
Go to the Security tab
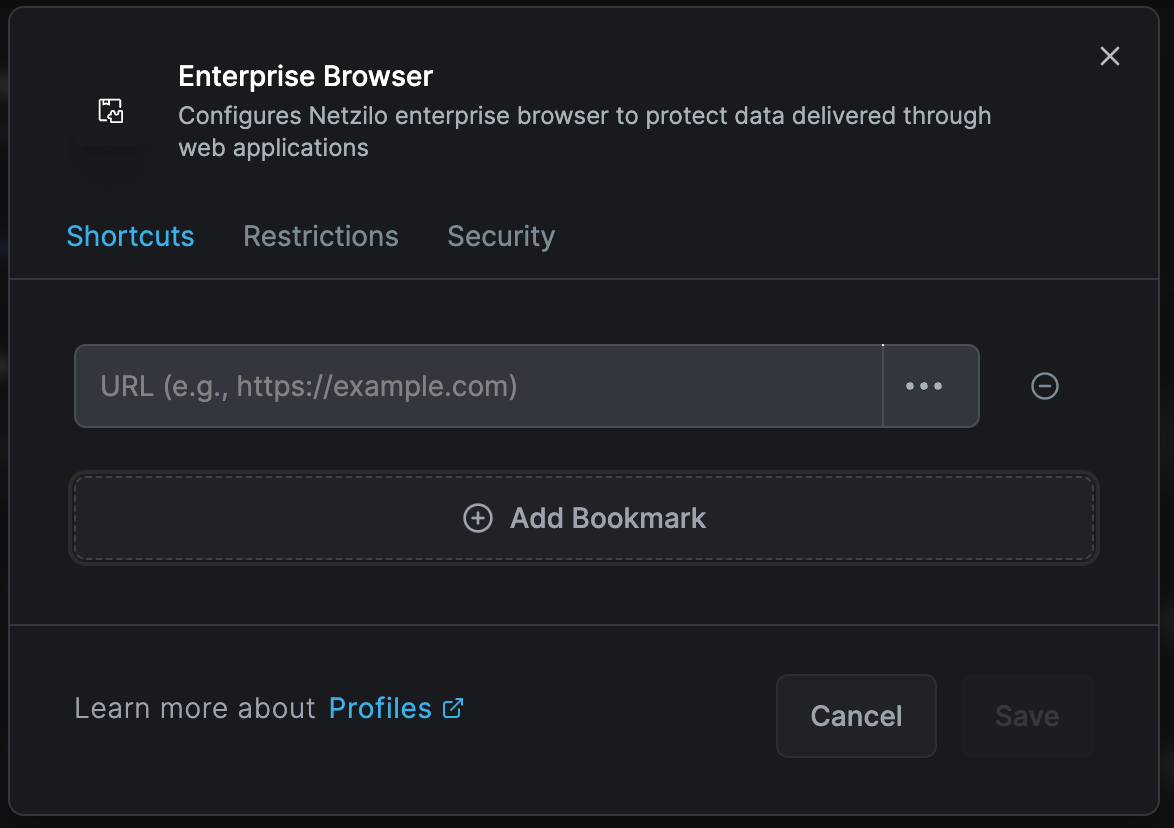click(x=501, y=236)
